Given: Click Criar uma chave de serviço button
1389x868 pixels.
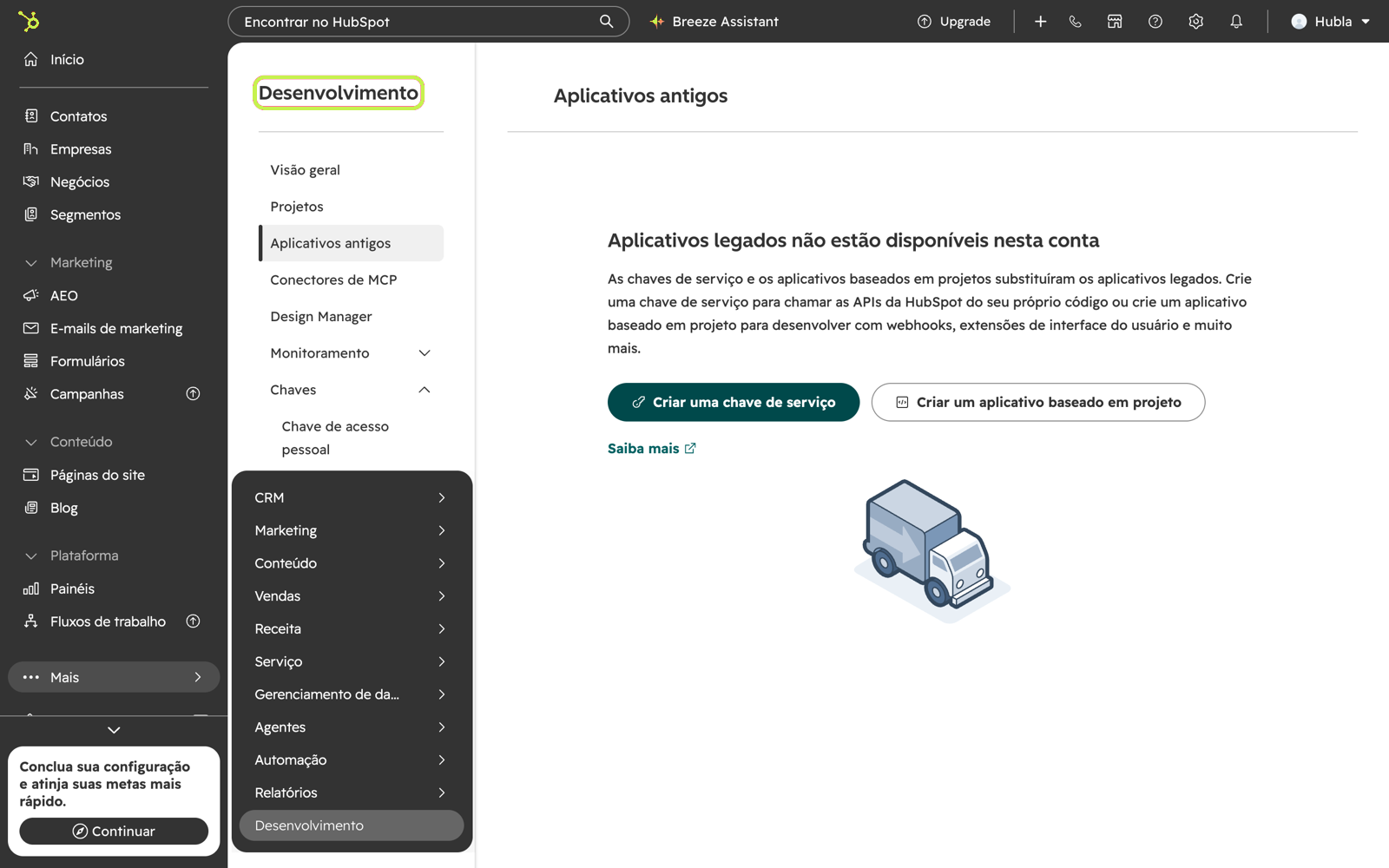Looking at the screenshot, I should 734,402.
